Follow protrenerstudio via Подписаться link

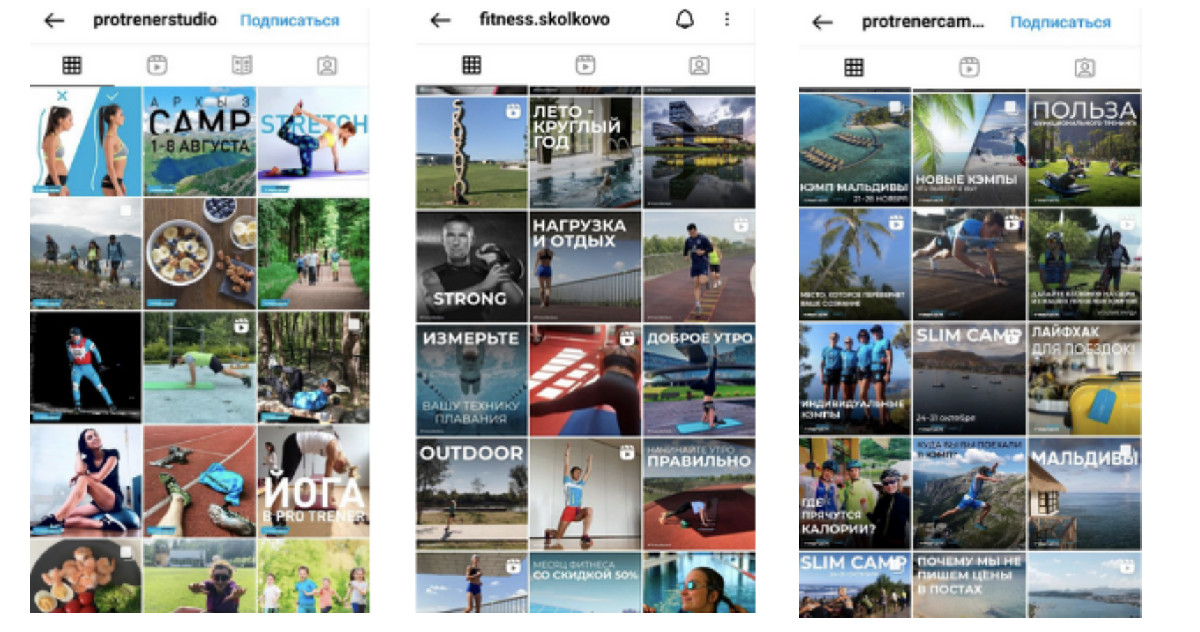[x=289, y=21]
